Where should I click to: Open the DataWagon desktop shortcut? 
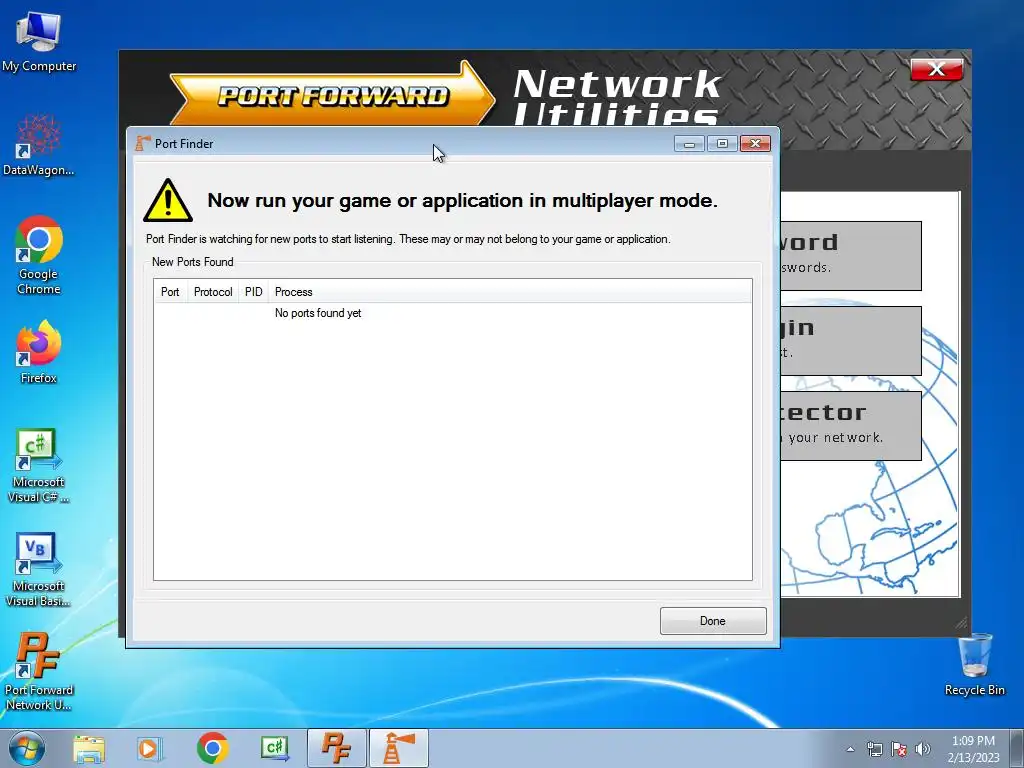tap(39, 145)
